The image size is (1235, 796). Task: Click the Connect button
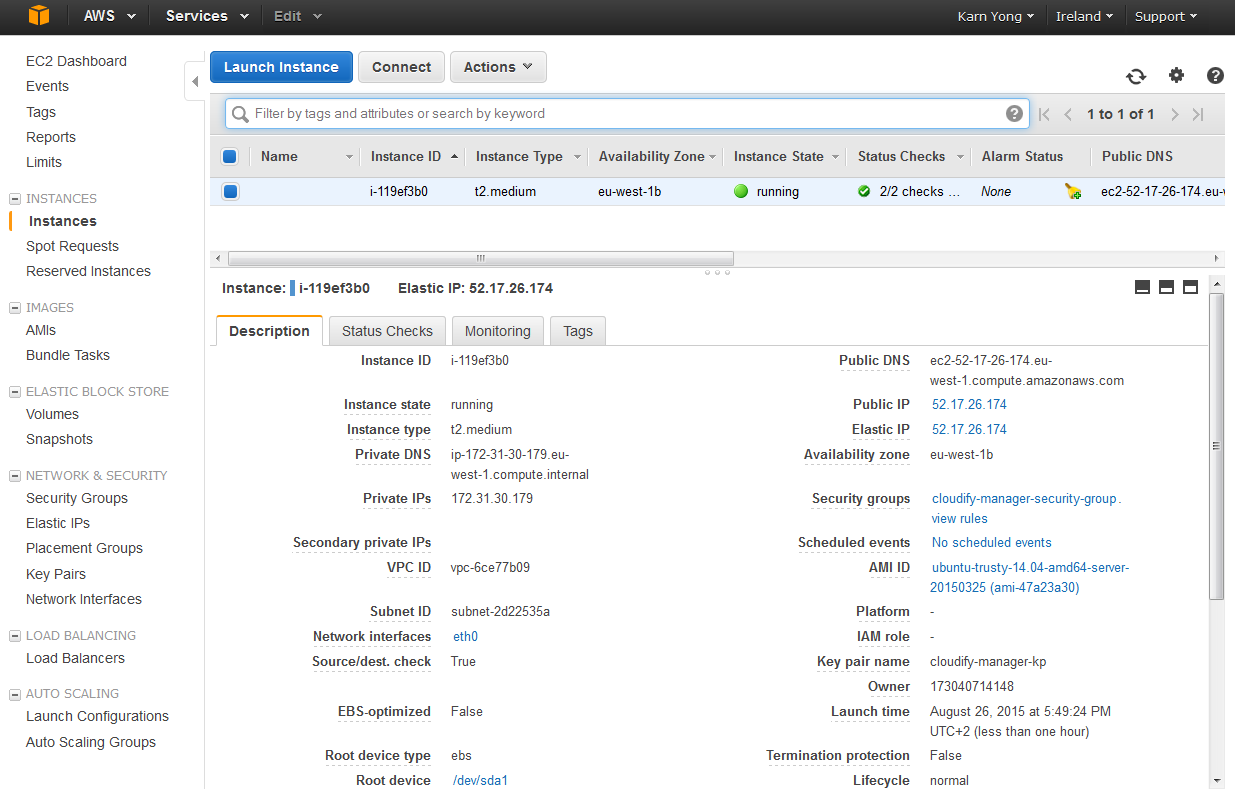click(401, 67)
